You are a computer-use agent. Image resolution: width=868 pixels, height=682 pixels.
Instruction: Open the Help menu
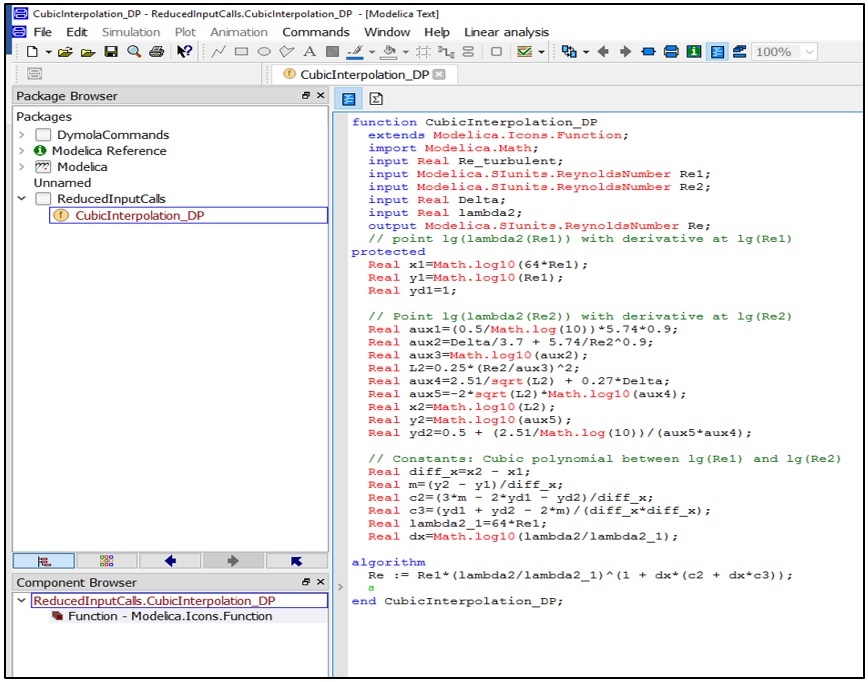pos(437,32)
